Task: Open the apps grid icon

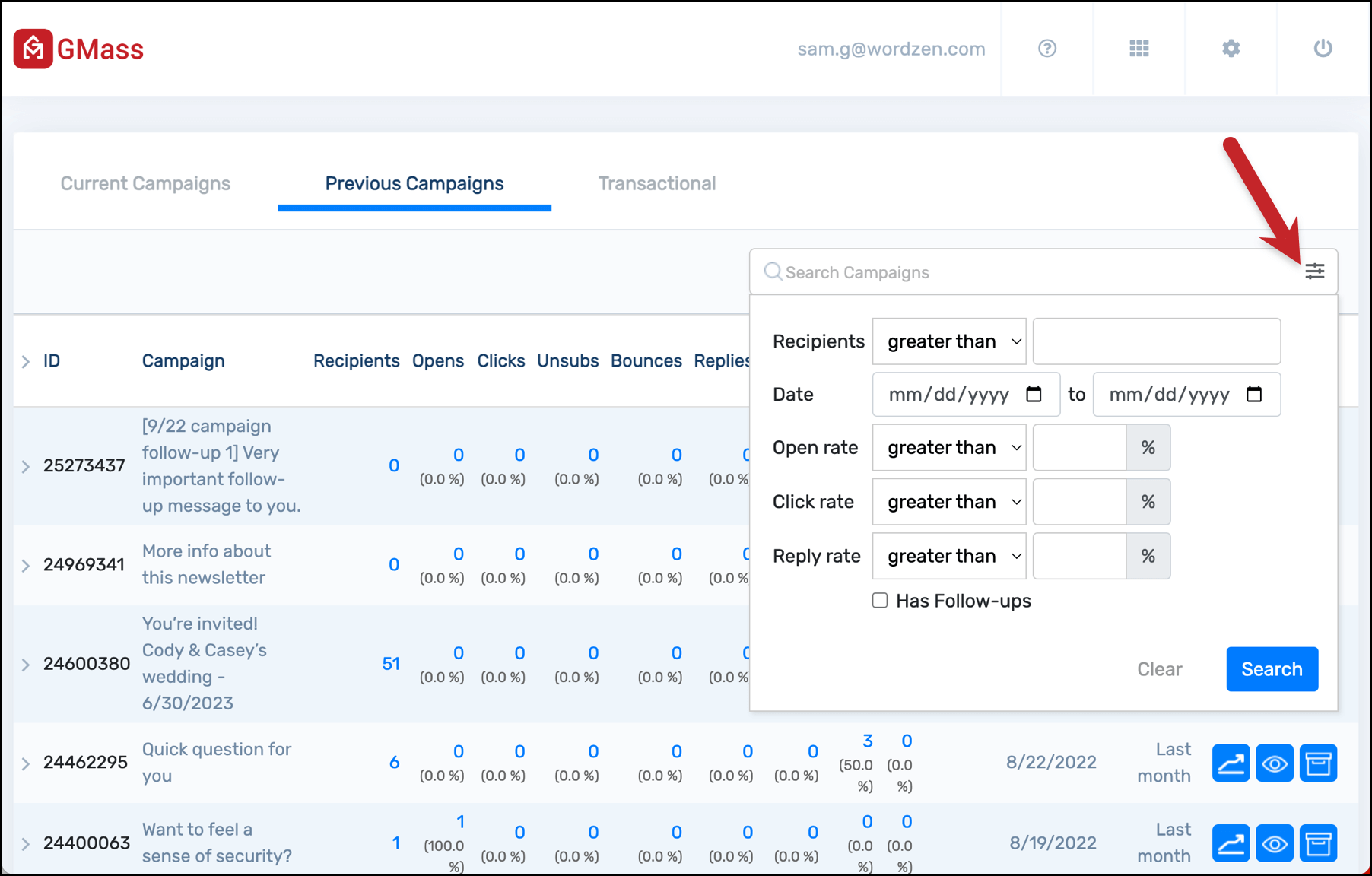Action: click(1139, 49)
